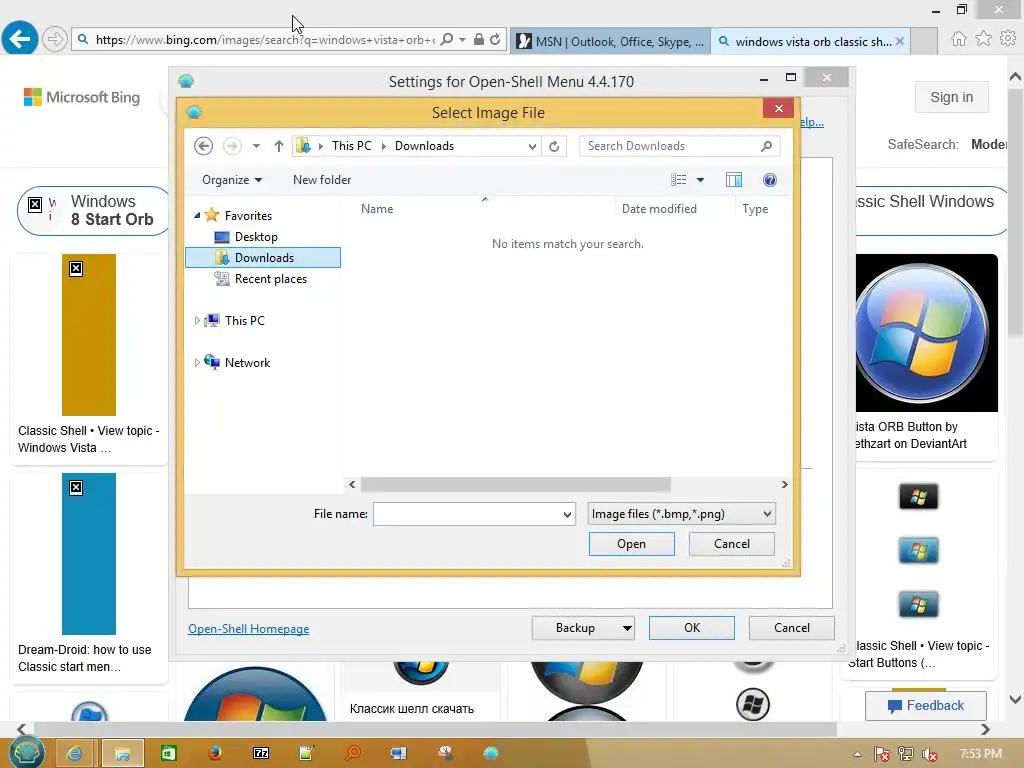The image size is (1024, 768).
Task: Show the preview pane
Action: click(x=734, y=180)
